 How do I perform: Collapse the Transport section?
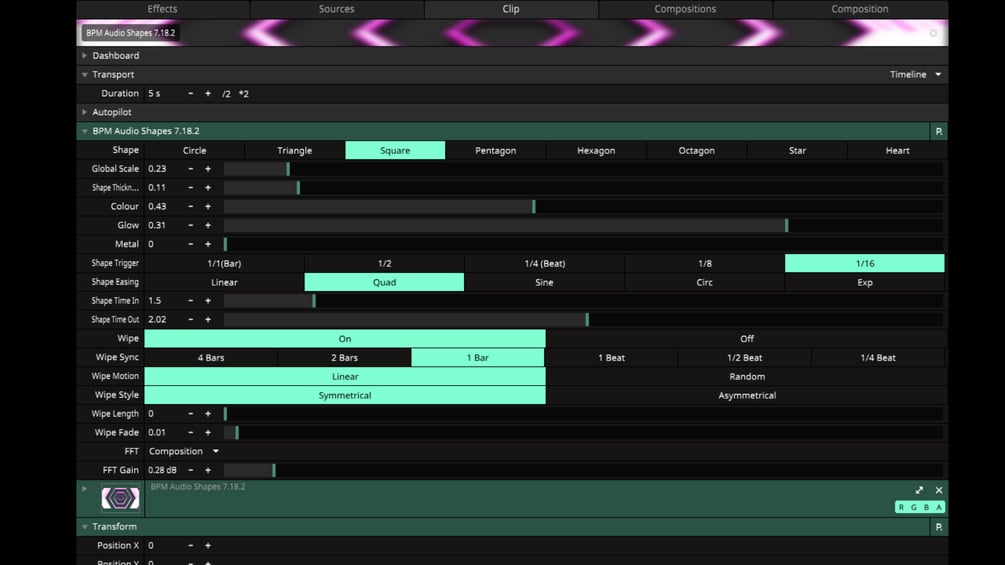[x=85, y=74]
